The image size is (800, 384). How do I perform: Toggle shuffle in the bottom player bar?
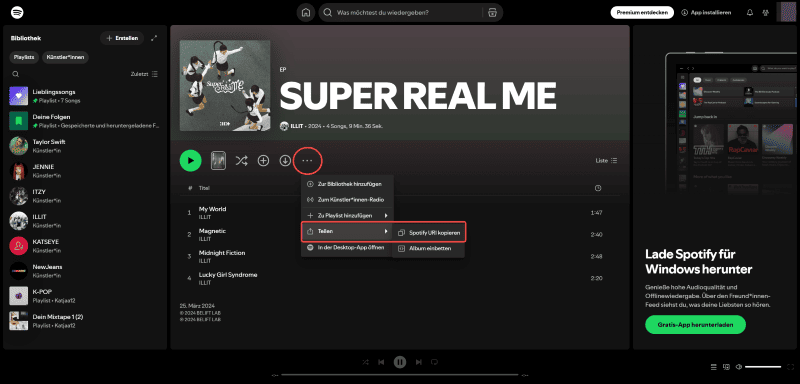(365, 362)
